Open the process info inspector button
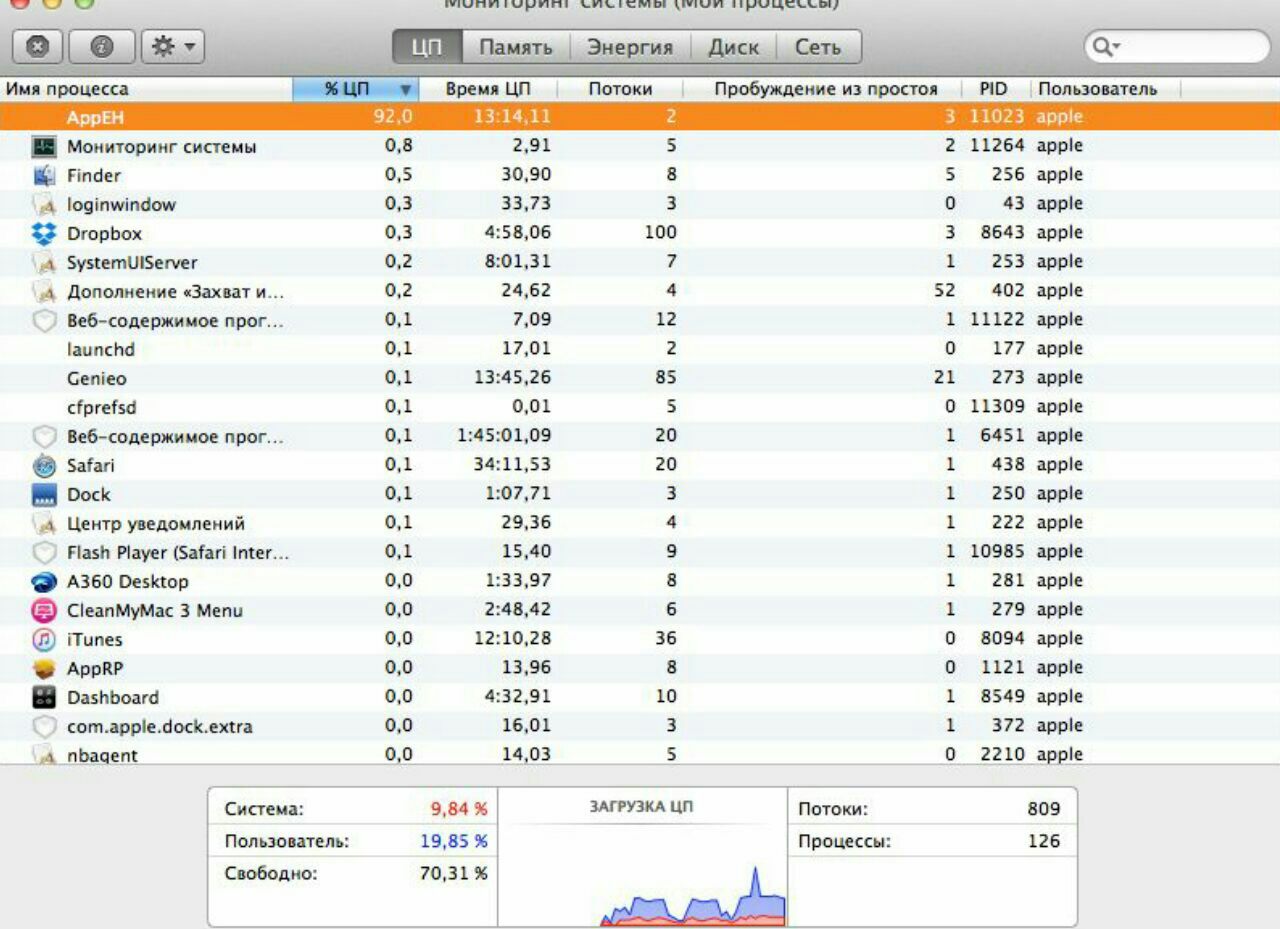The width and height of the screenshot is (1280, 929). pos(102,46)
